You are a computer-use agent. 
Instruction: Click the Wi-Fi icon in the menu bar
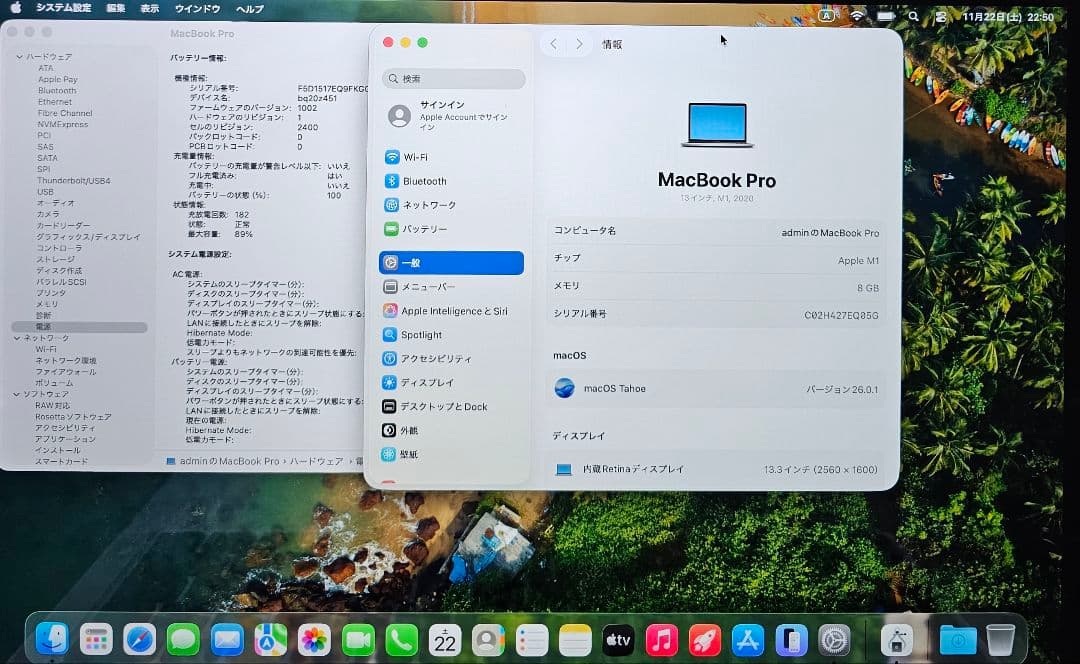click(858, 15)
